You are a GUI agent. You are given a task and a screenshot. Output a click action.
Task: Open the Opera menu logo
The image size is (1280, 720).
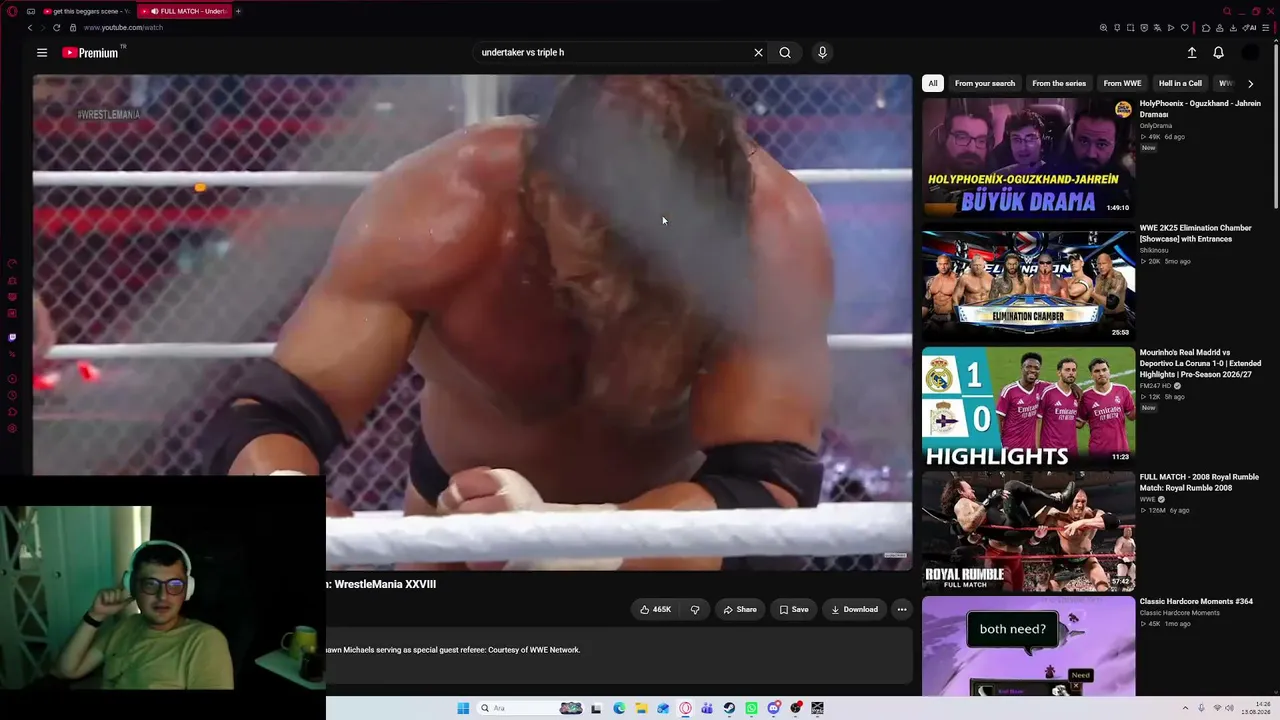[x=12, y=11]
